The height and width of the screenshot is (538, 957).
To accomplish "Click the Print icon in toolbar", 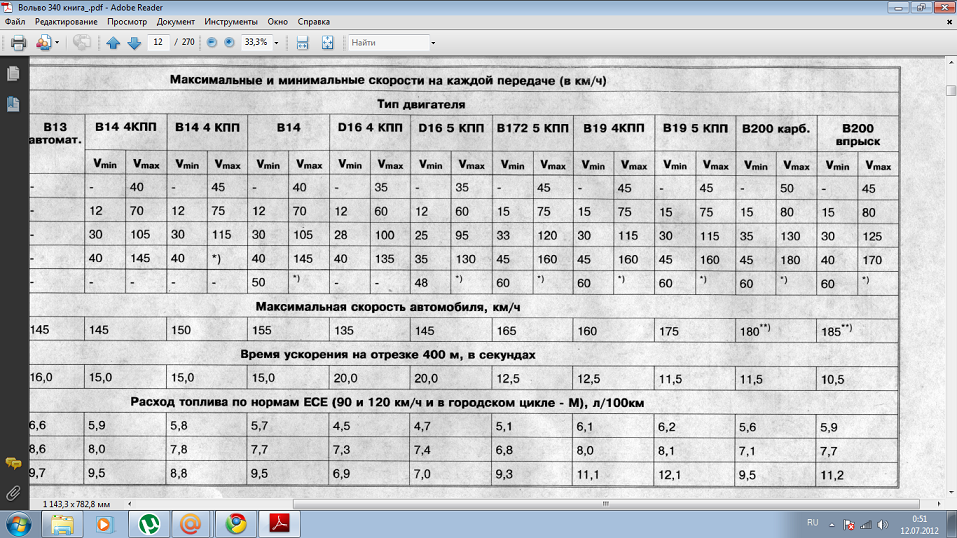I will pos(18,43).
